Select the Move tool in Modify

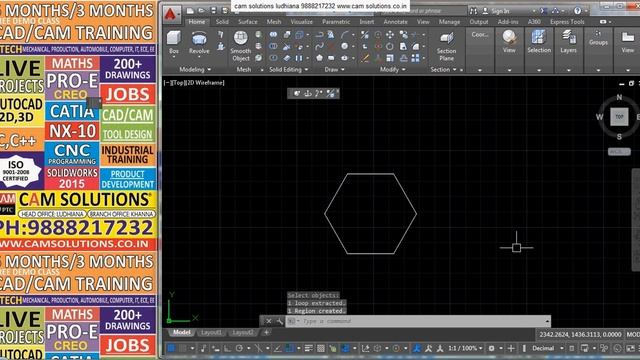(390, 35)
